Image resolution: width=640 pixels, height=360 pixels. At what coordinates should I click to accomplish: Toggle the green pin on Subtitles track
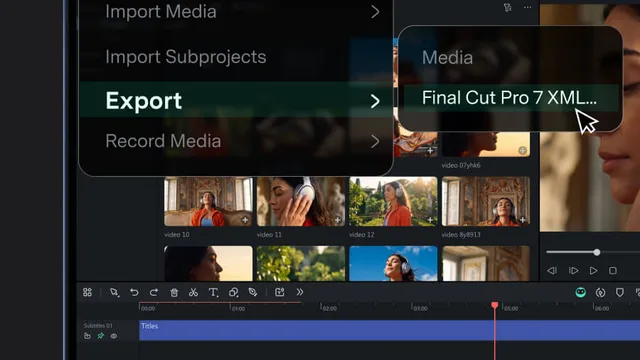point(101,336)
